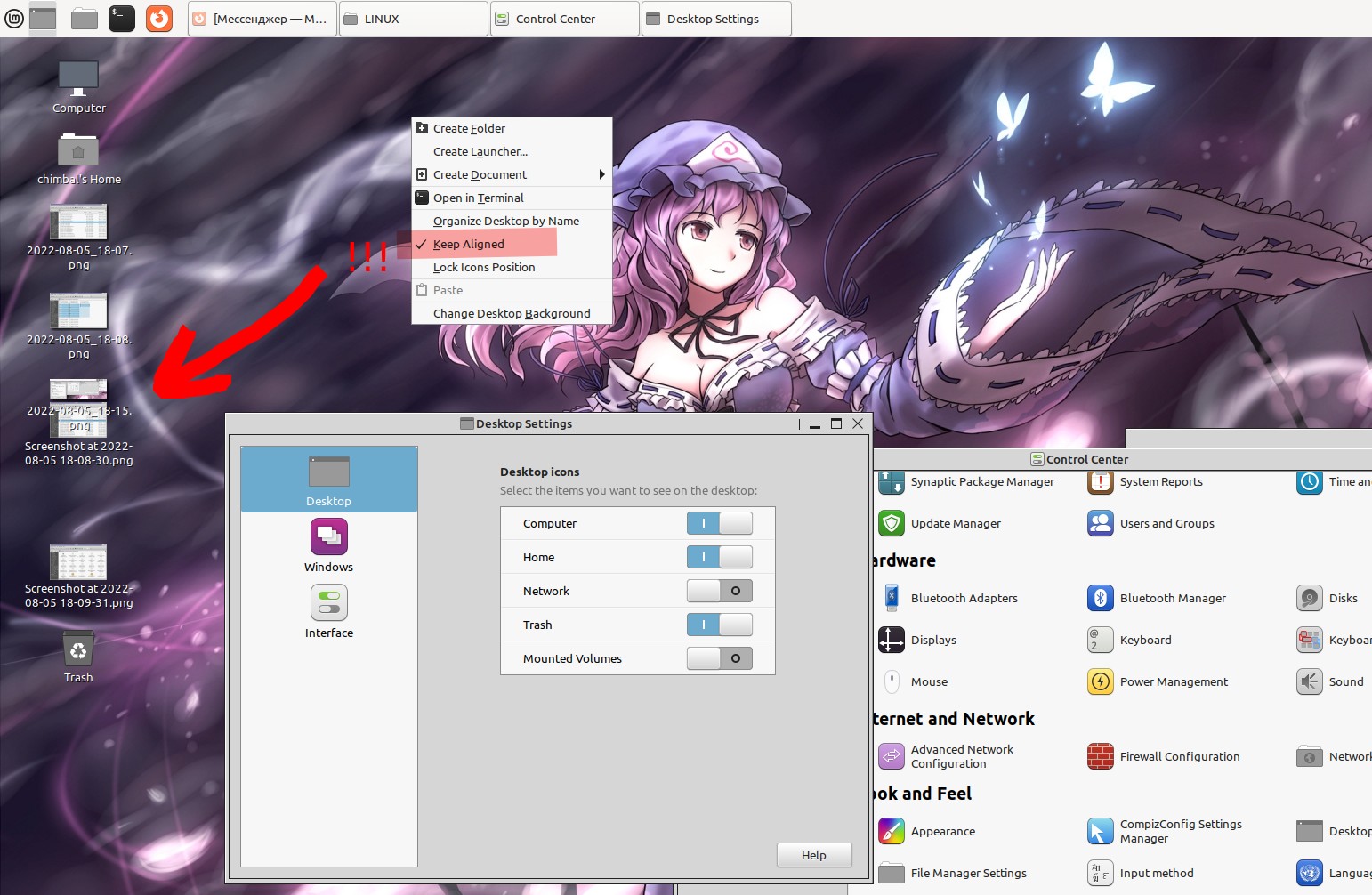Image resolution: width=1372 pixels, height=895 pixels.
Task: Open Update Manager in Control Center
Action: click(940, 523)
